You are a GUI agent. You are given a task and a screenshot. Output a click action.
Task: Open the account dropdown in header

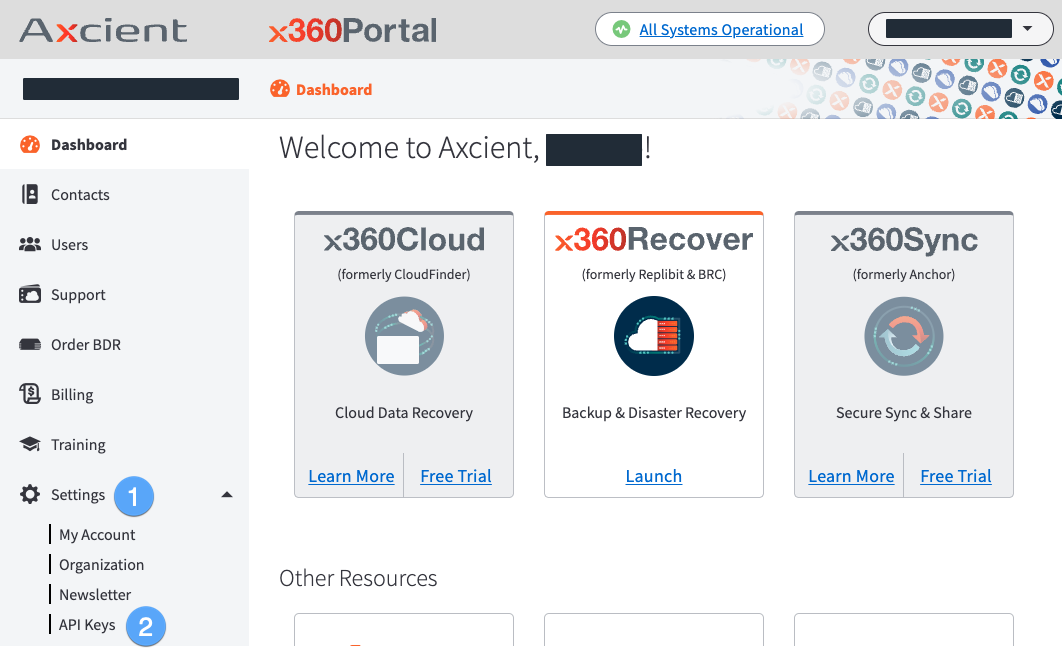(x=960, y=29)
